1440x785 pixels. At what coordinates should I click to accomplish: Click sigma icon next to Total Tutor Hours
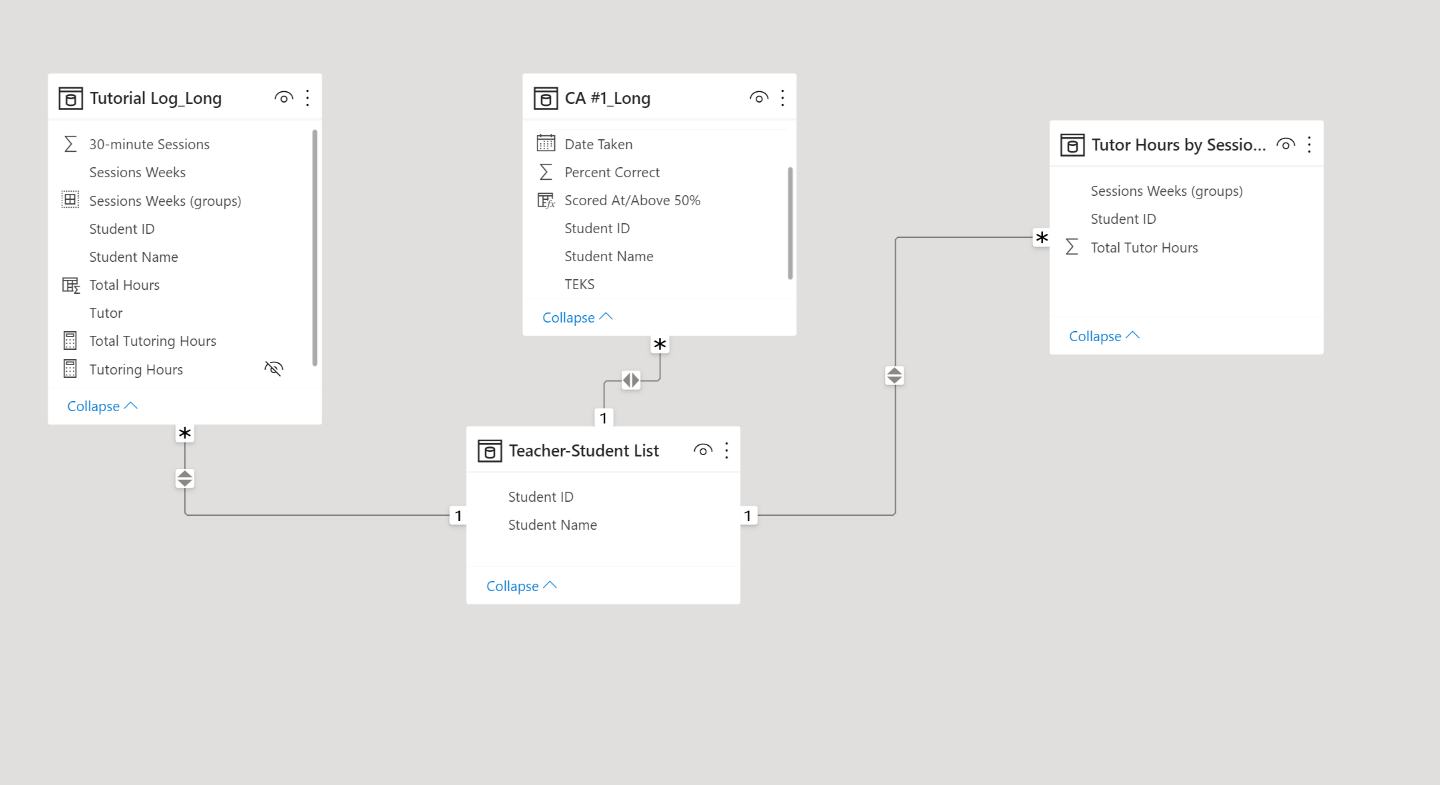coord(1072,247)
